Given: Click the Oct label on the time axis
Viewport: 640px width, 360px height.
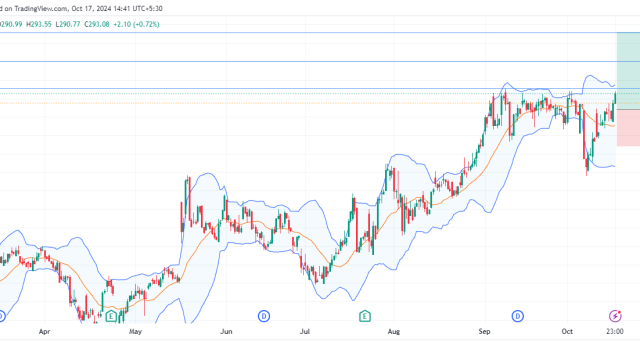Looking at the screenshot, I should 567,331.
